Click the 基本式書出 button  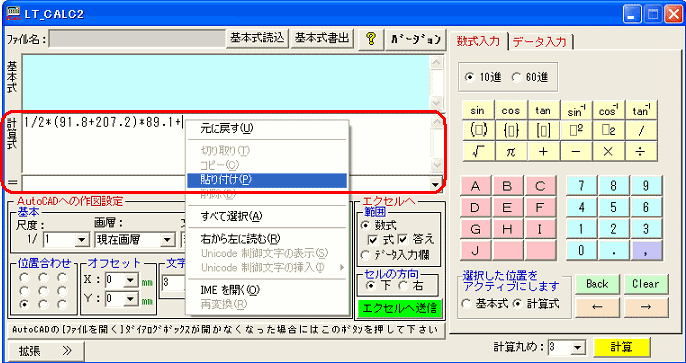pyautogui.click(x=322, y=38)
